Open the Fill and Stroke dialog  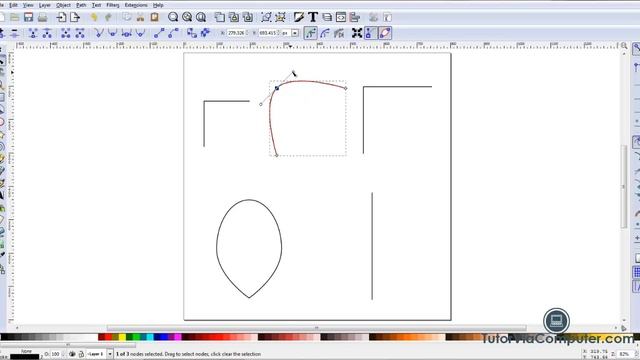(x=299, y=17)
